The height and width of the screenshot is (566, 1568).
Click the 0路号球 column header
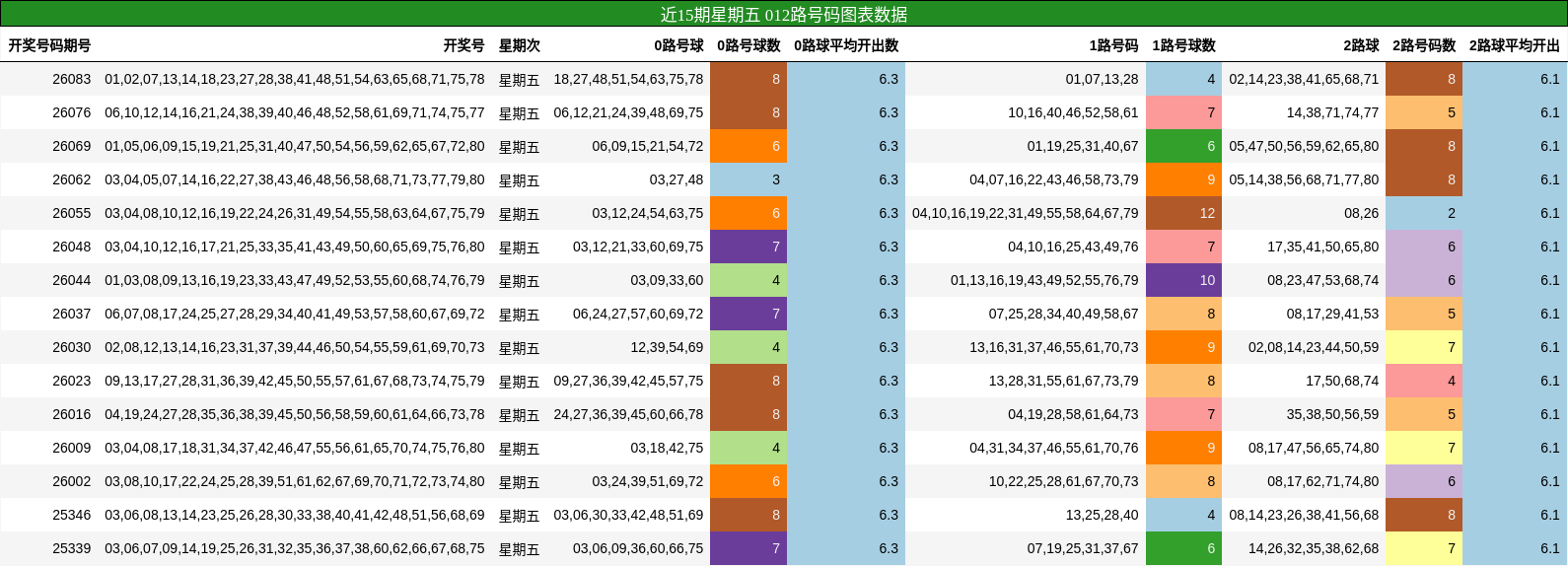point(678,45)
